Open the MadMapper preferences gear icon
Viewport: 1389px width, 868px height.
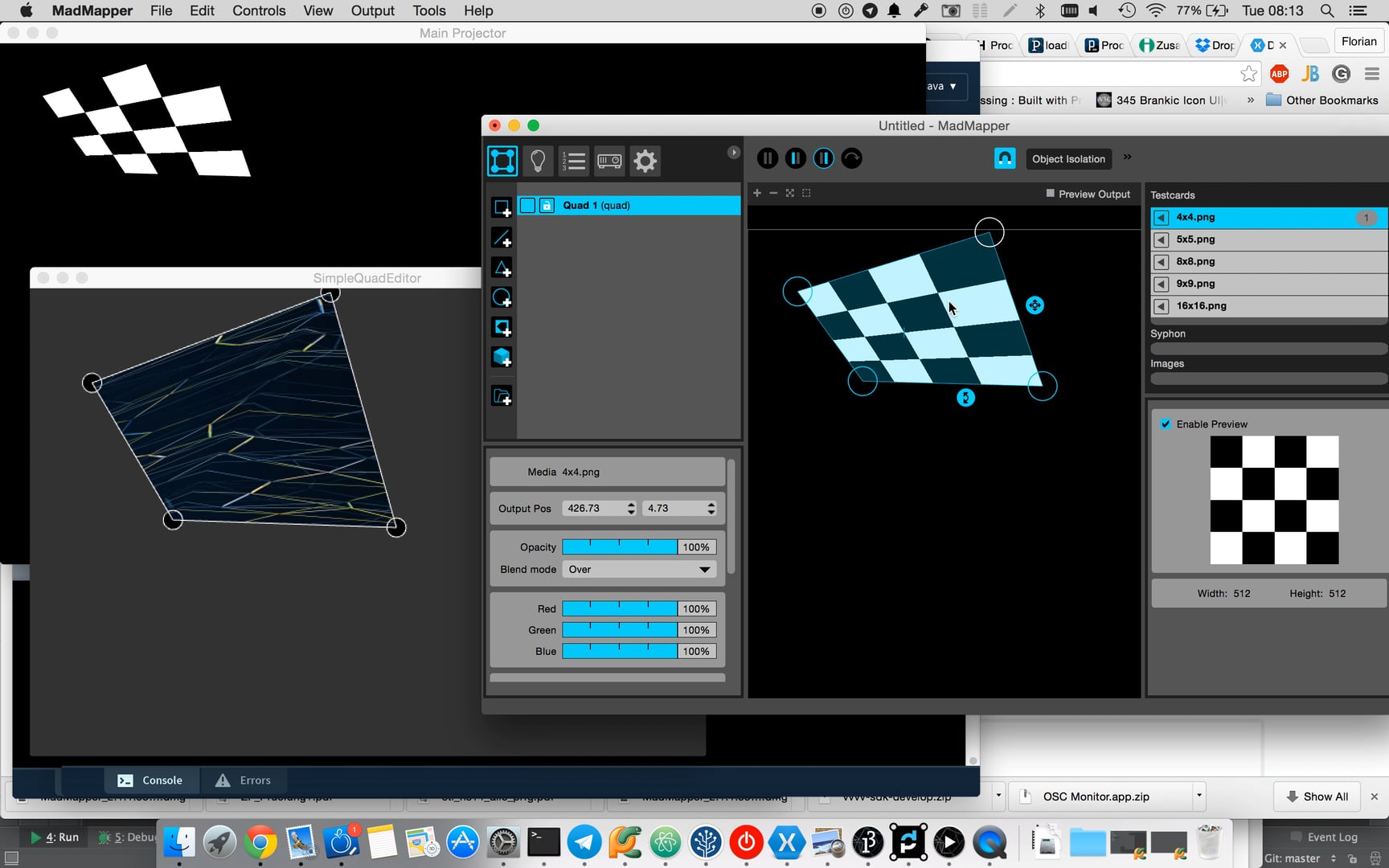click(x=645, y=161)
